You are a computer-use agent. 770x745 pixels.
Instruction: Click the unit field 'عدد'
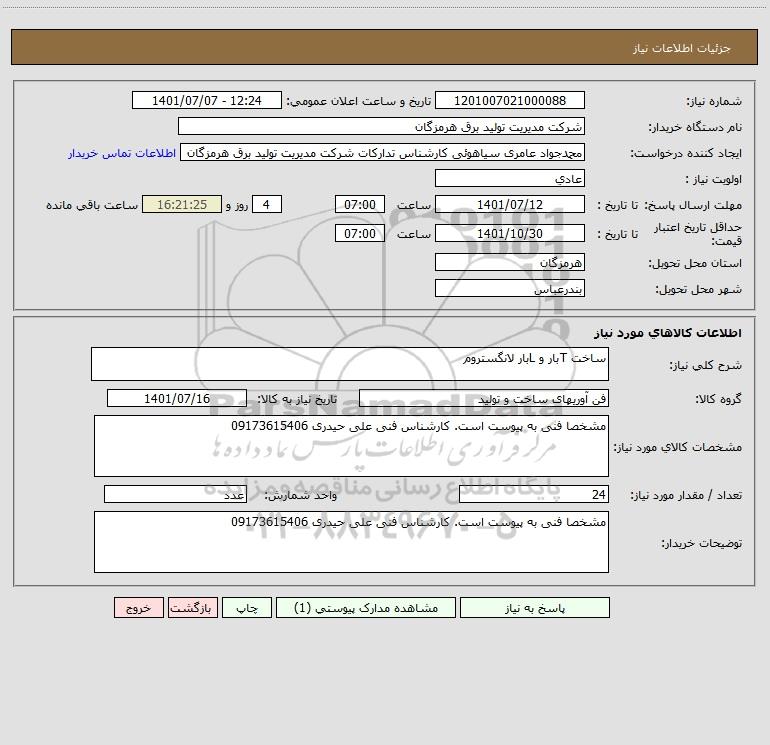[x=175, y=494]
